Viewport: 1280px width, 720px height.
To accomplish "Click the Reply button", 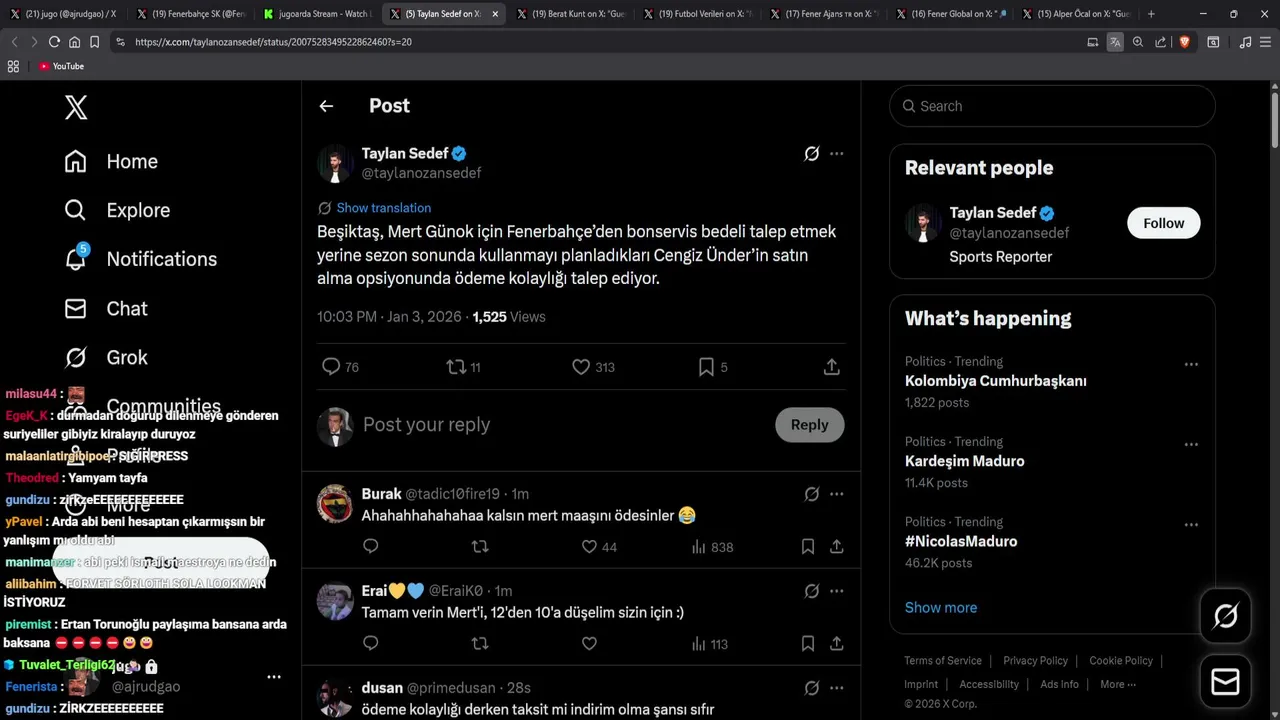I will click(809, 425).
